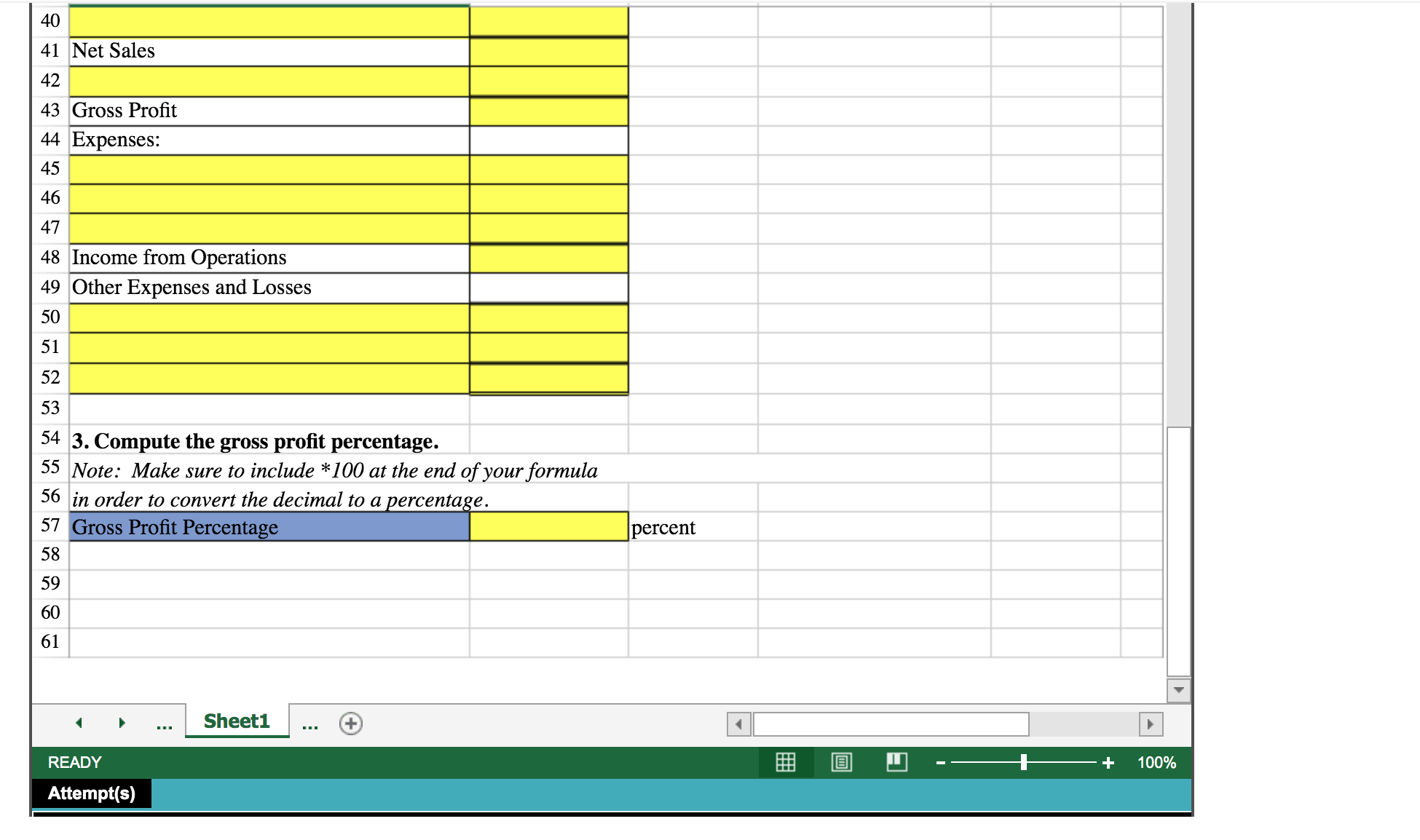Click the zoom slider handle
The width and height of the screenshot is (1420, 840).
pos(1023,762)
